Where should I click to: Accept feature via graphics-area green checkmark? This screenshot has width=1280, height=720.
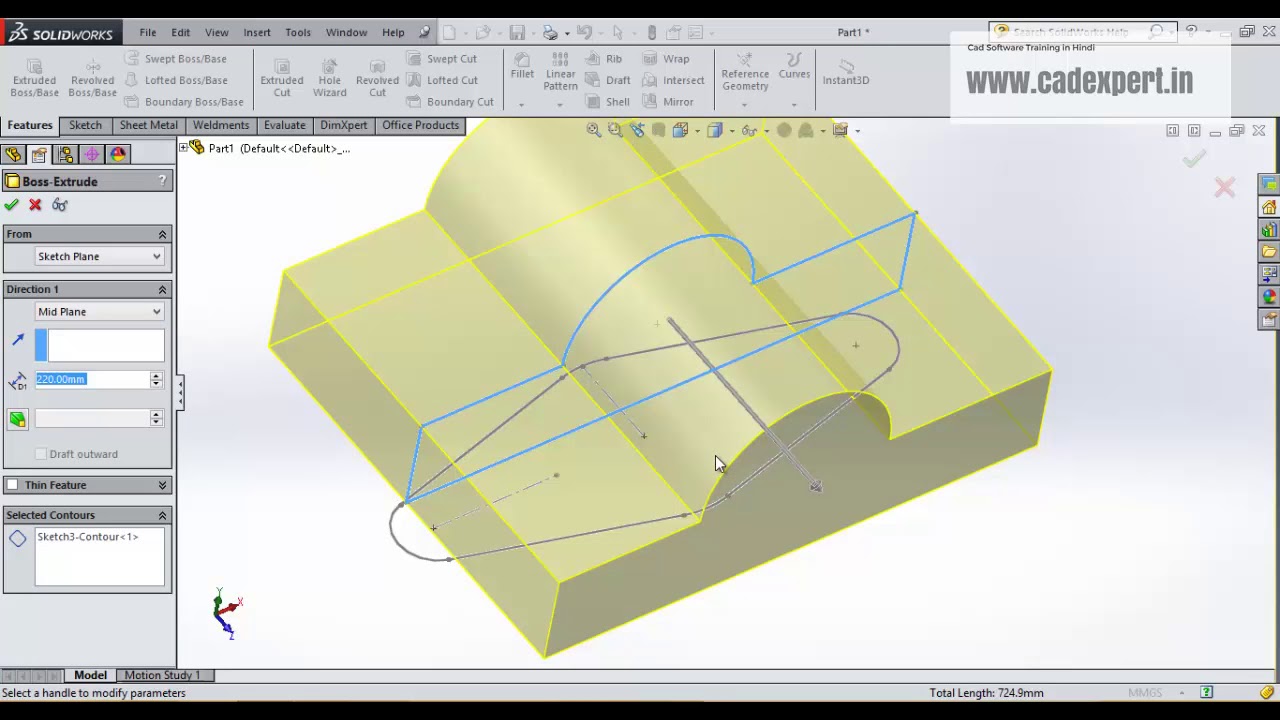point(1194,159)
